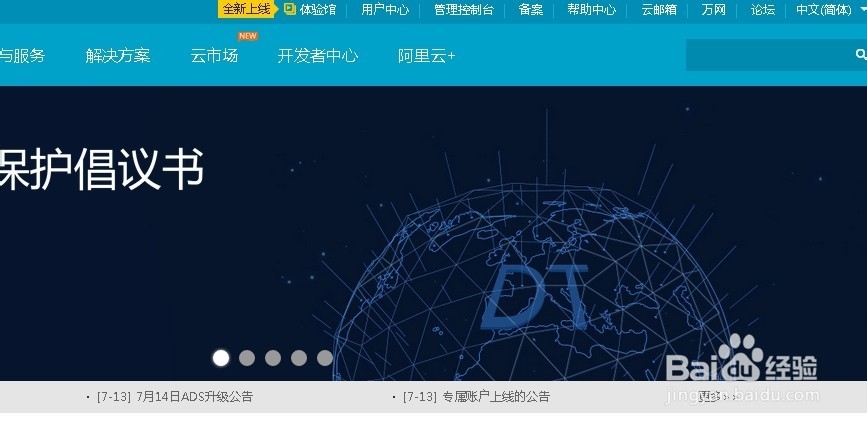Viewport: 867px width, 425px height.
Task: Select the fifth carousel dot
Action: click(325, 358)
